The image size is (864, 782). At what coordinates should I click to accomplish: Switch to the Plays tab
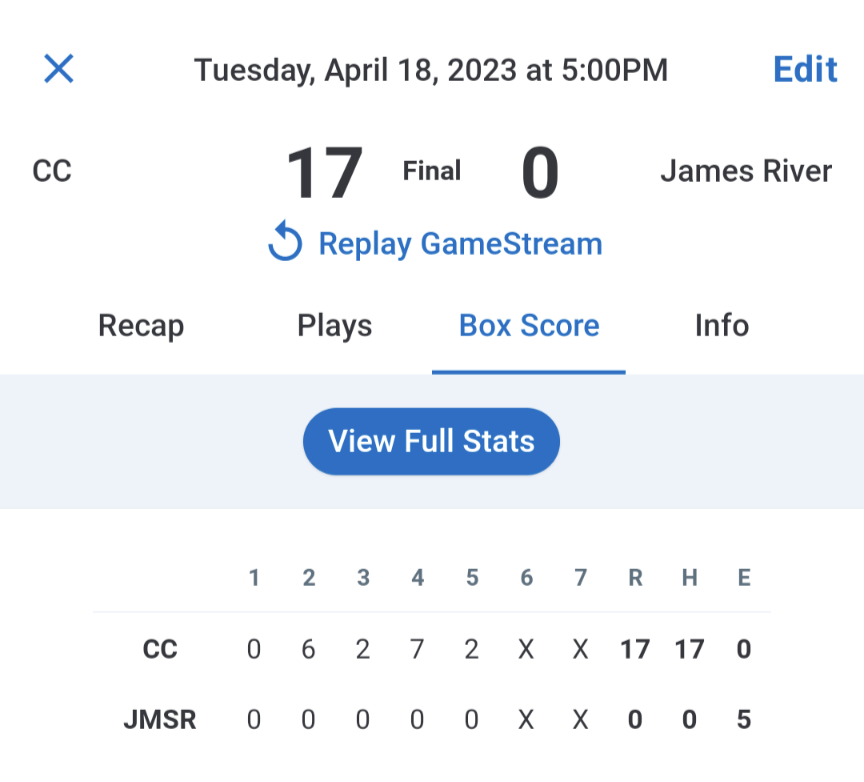click(x=334, y=326)
